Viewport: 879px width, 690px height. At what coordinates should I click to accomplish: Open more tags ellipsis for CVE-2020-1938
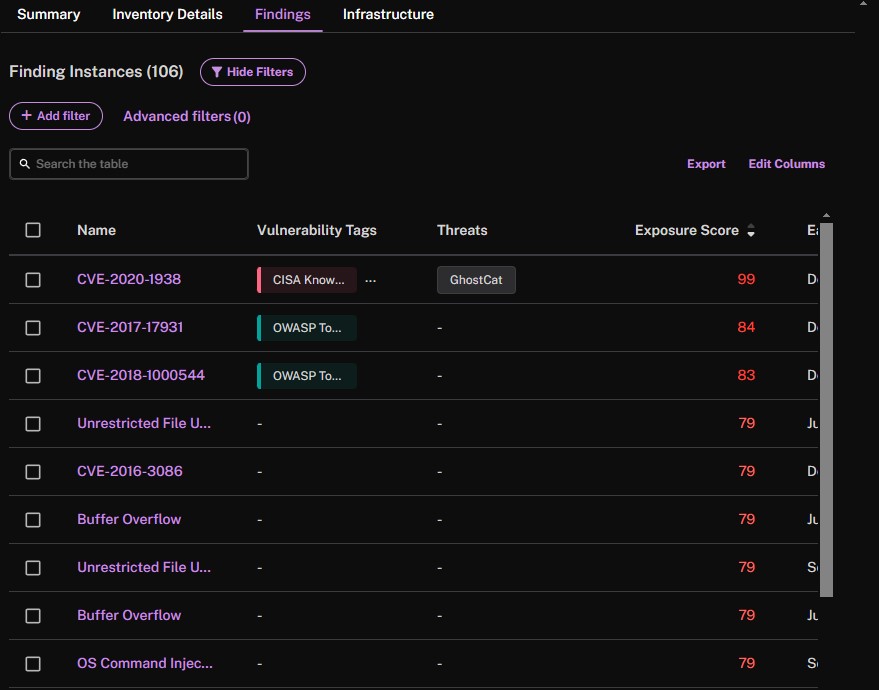[x=371, y=280]
